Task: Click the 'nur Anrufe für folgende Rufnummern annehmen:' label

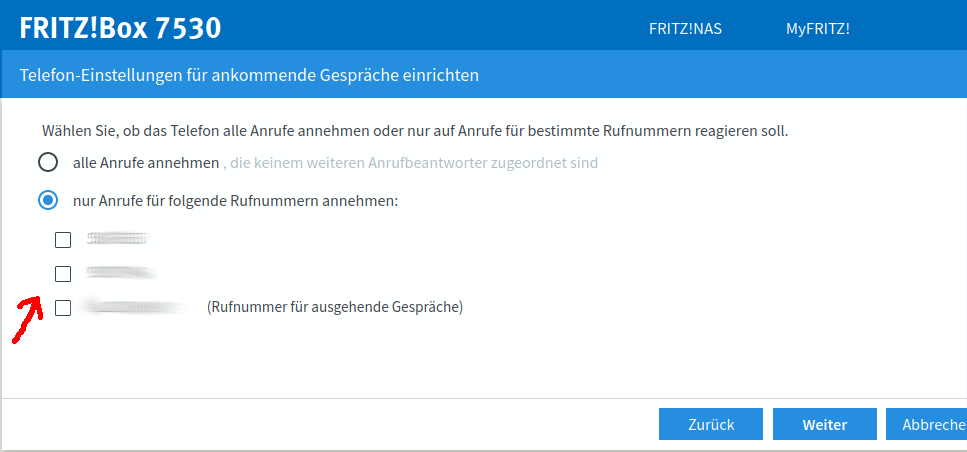Action: click(x=236, y=201)
